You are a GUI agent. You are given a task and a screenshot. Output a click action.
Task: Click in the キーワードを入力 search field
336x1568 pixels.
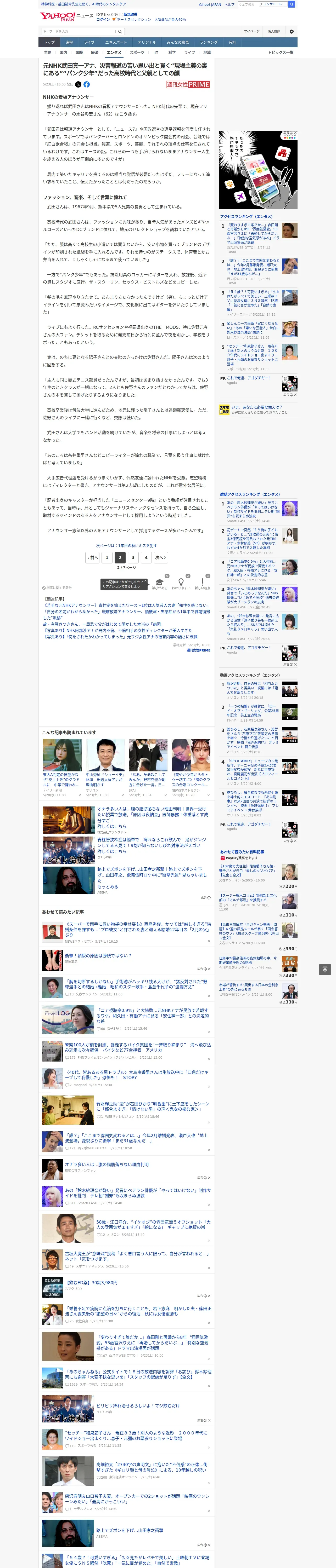(x=79, y=32)
